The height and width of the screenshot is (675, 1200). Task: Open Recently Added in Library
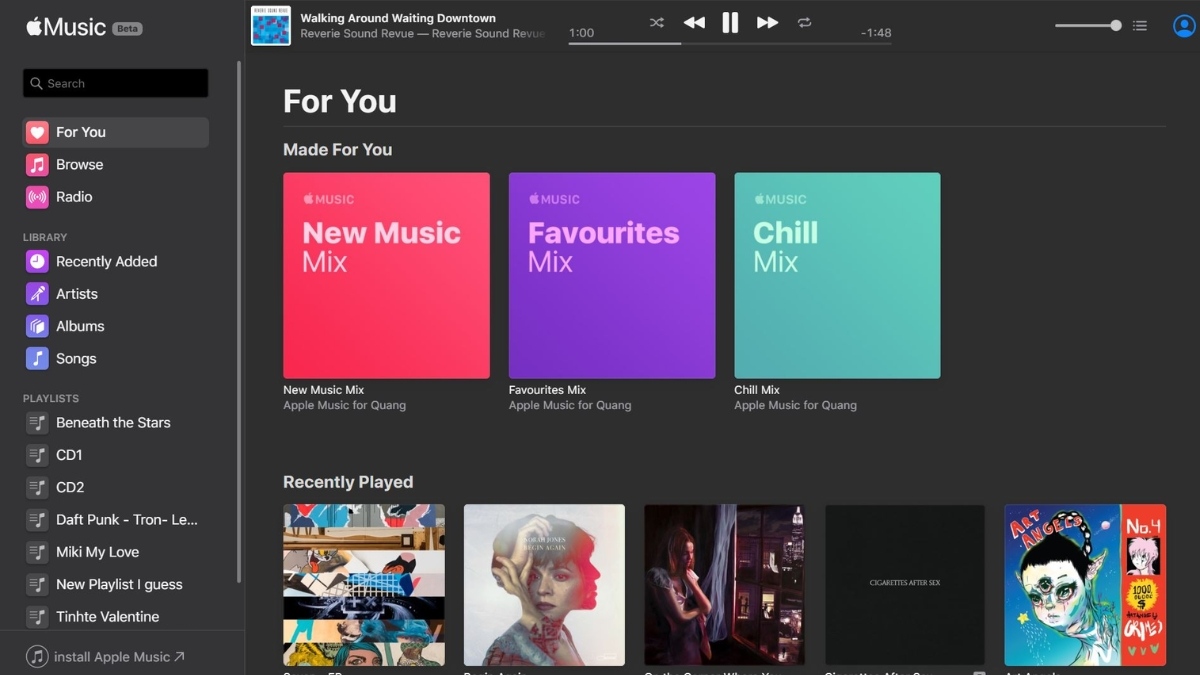coord(116,261)
